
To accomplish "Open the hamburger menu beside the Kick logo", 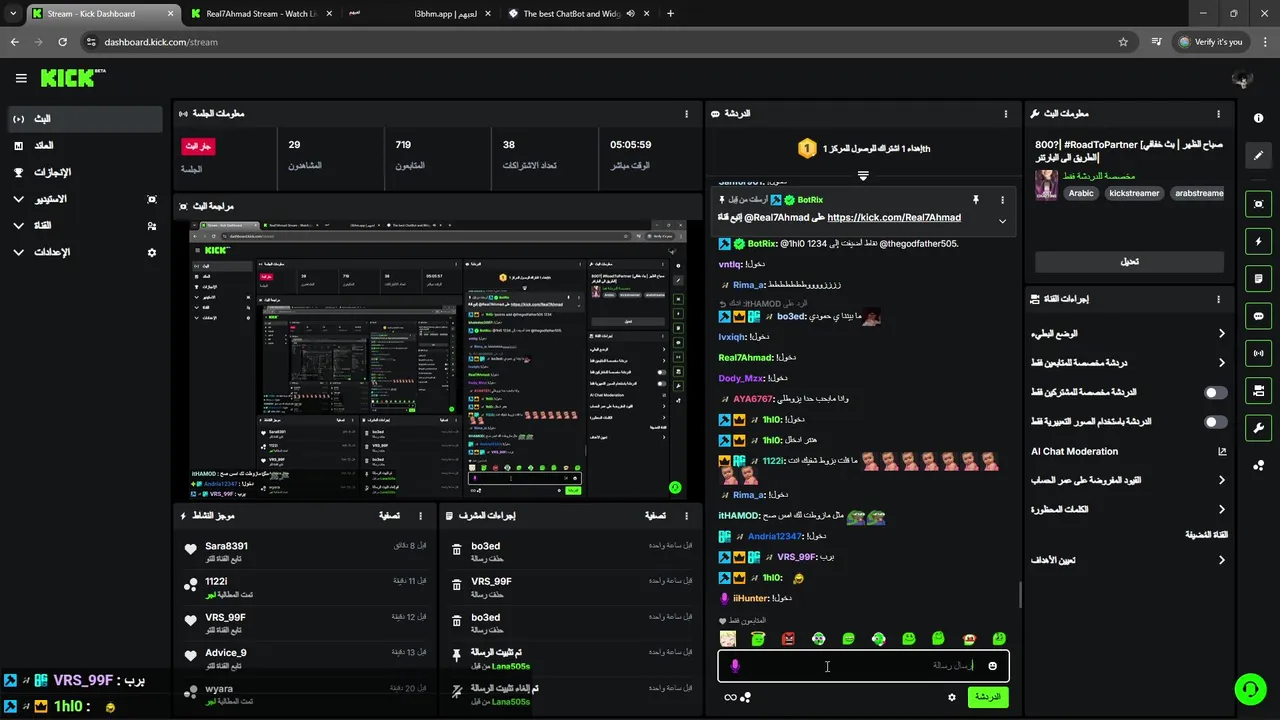I will [21, 78].
